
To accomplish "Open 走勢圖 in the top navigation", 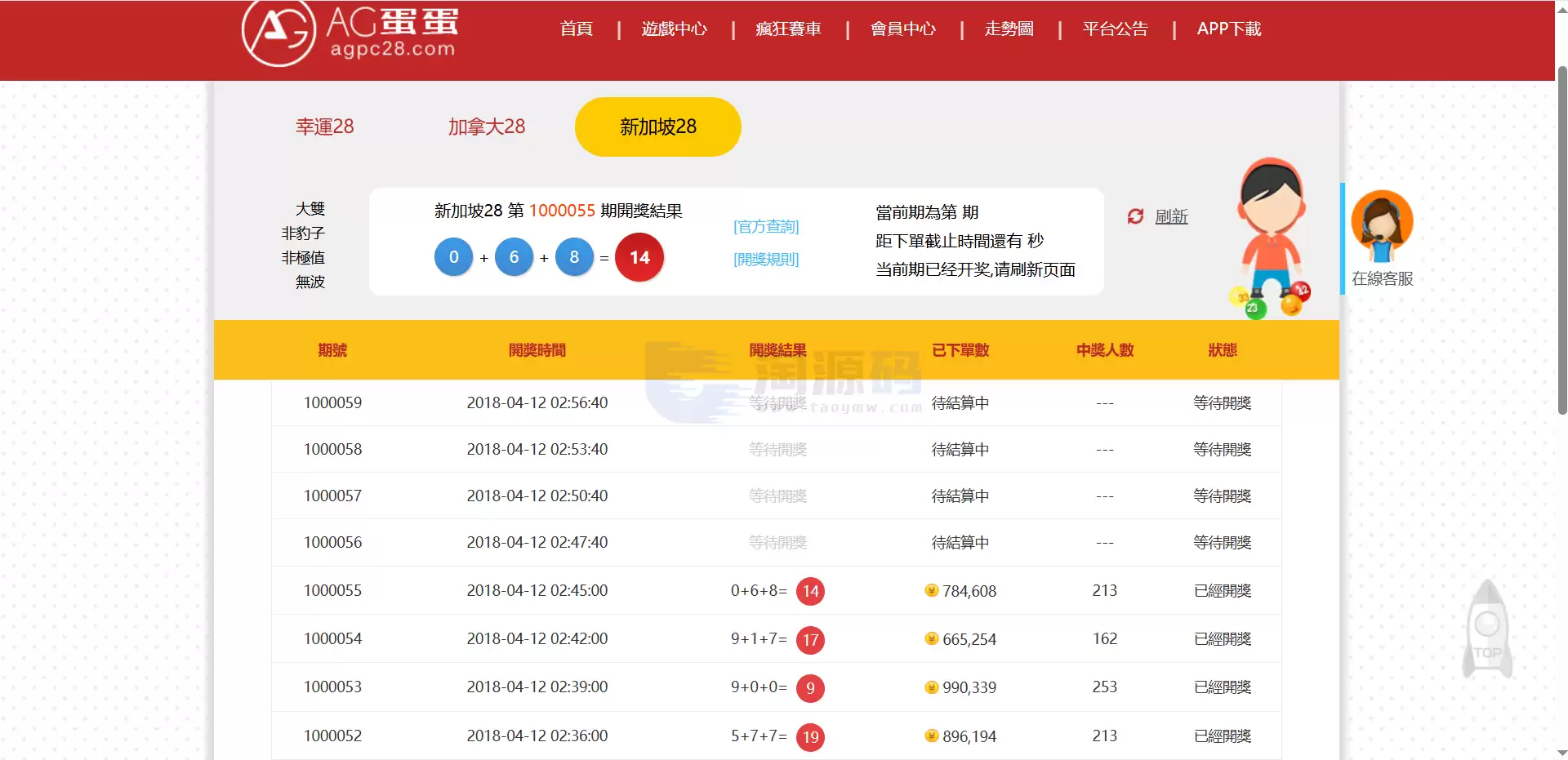I will tap(1009, 29).
